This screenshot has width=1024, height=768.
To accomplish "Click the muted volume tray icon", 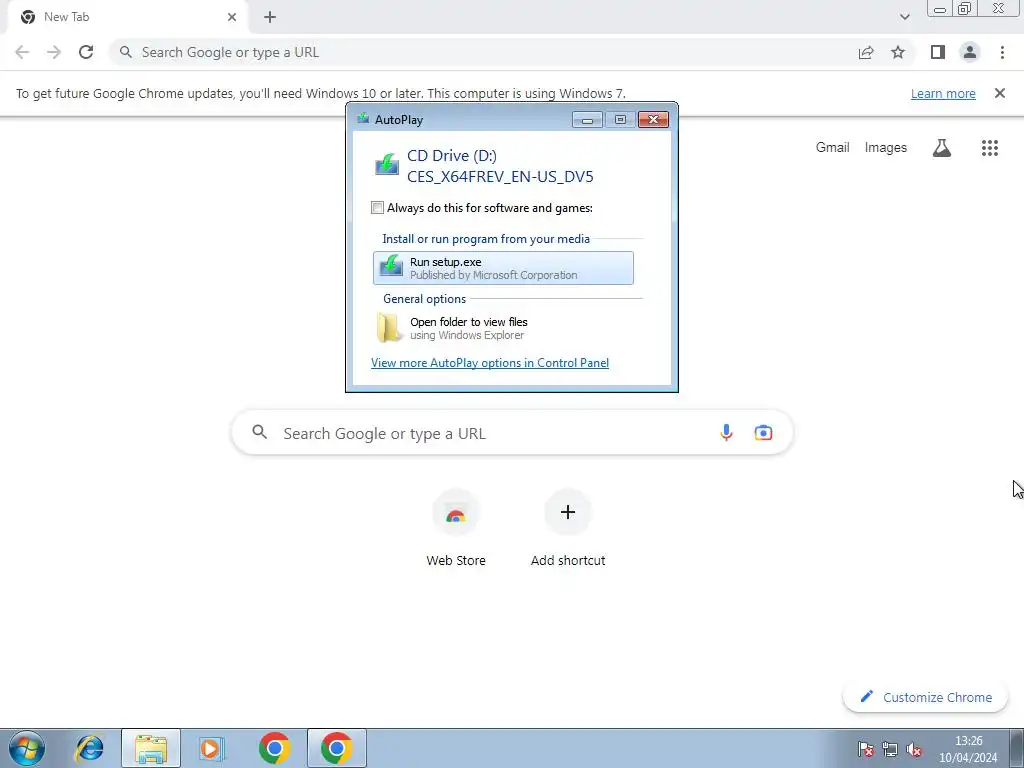I will [x=914, y=749].
